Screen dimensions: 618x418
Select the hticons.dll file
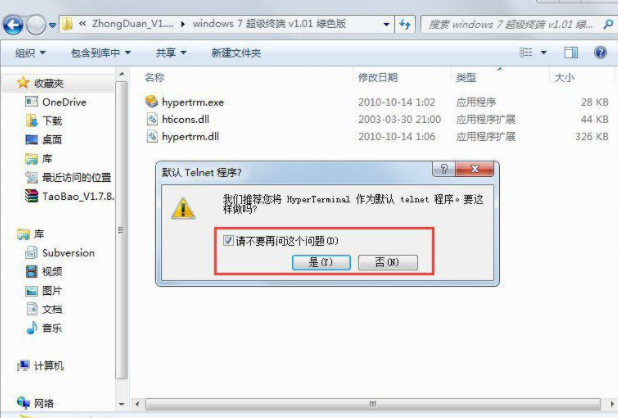pyautogui.click(x=185, y=119)
